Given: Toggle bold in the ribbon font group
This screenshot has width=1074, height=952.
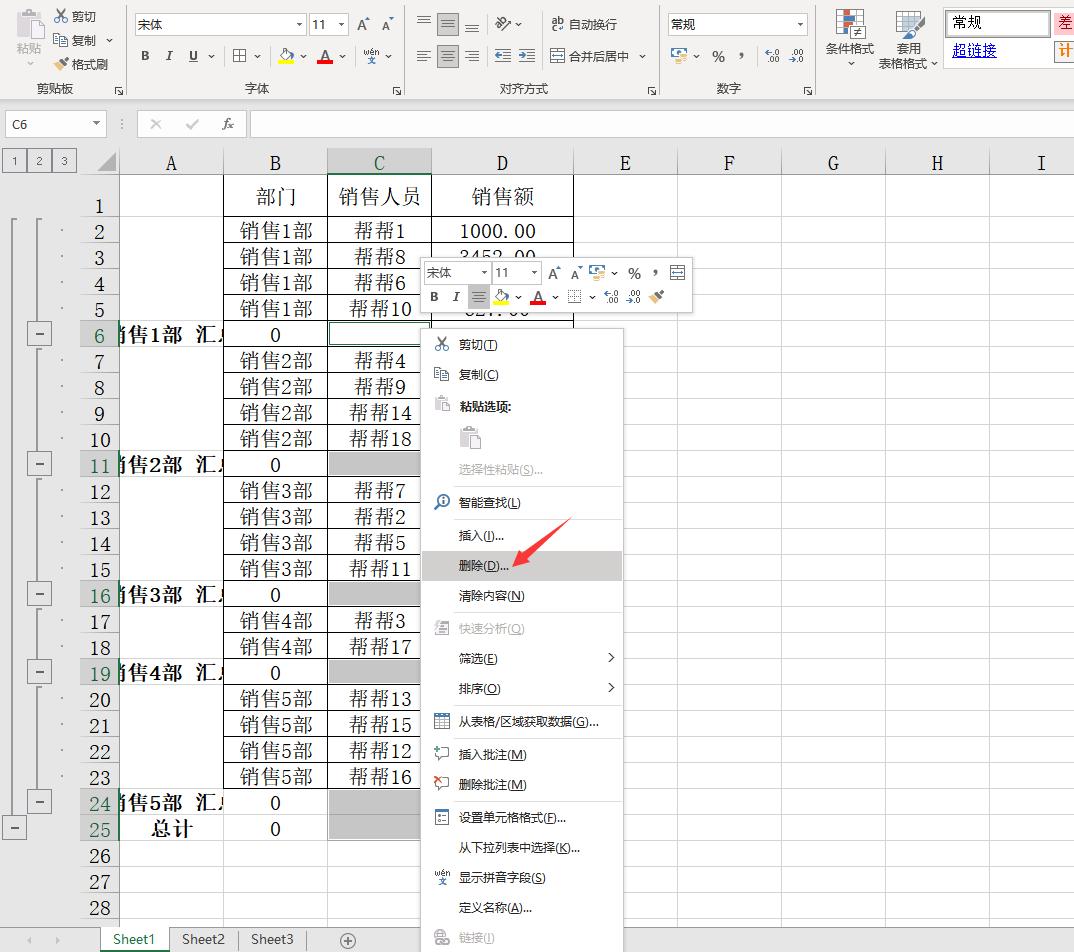Looking at the screenshot, I should coord(145,56).
